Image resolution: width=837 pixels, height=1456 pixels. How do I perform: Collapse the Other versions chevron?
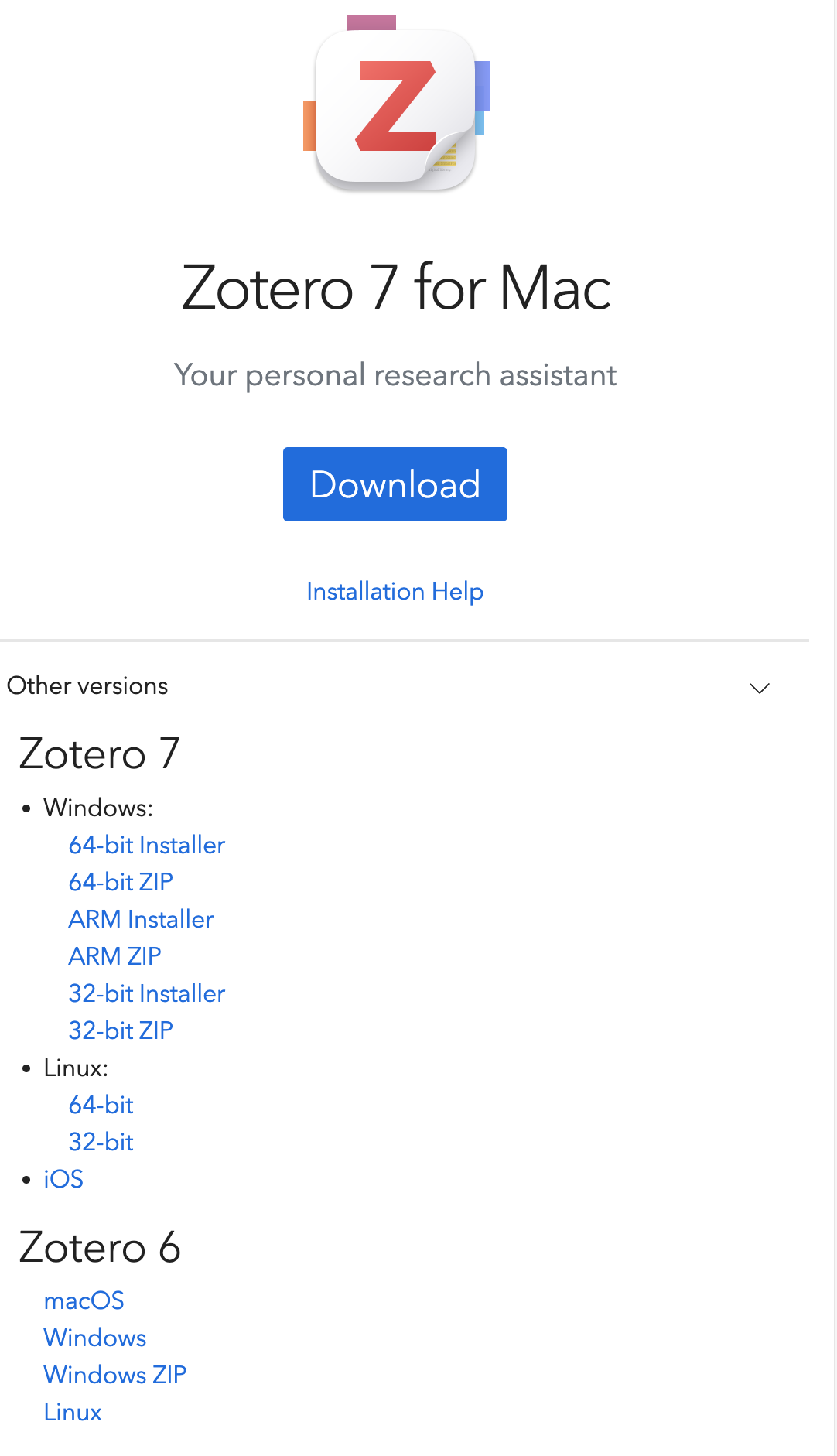760,688
